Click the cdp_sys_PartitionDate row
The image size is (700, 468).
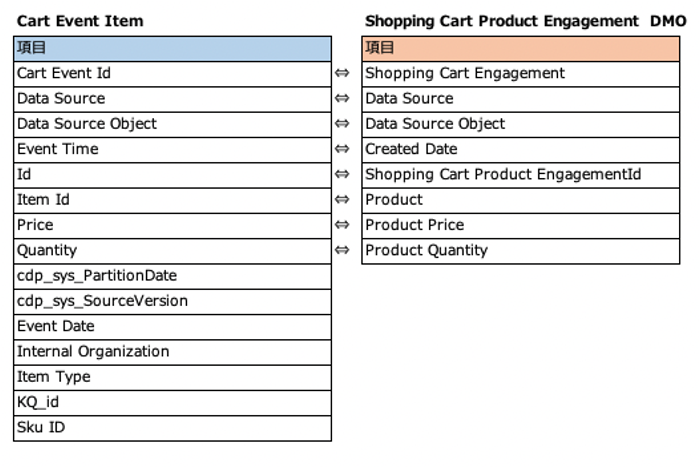coord(173,276)
